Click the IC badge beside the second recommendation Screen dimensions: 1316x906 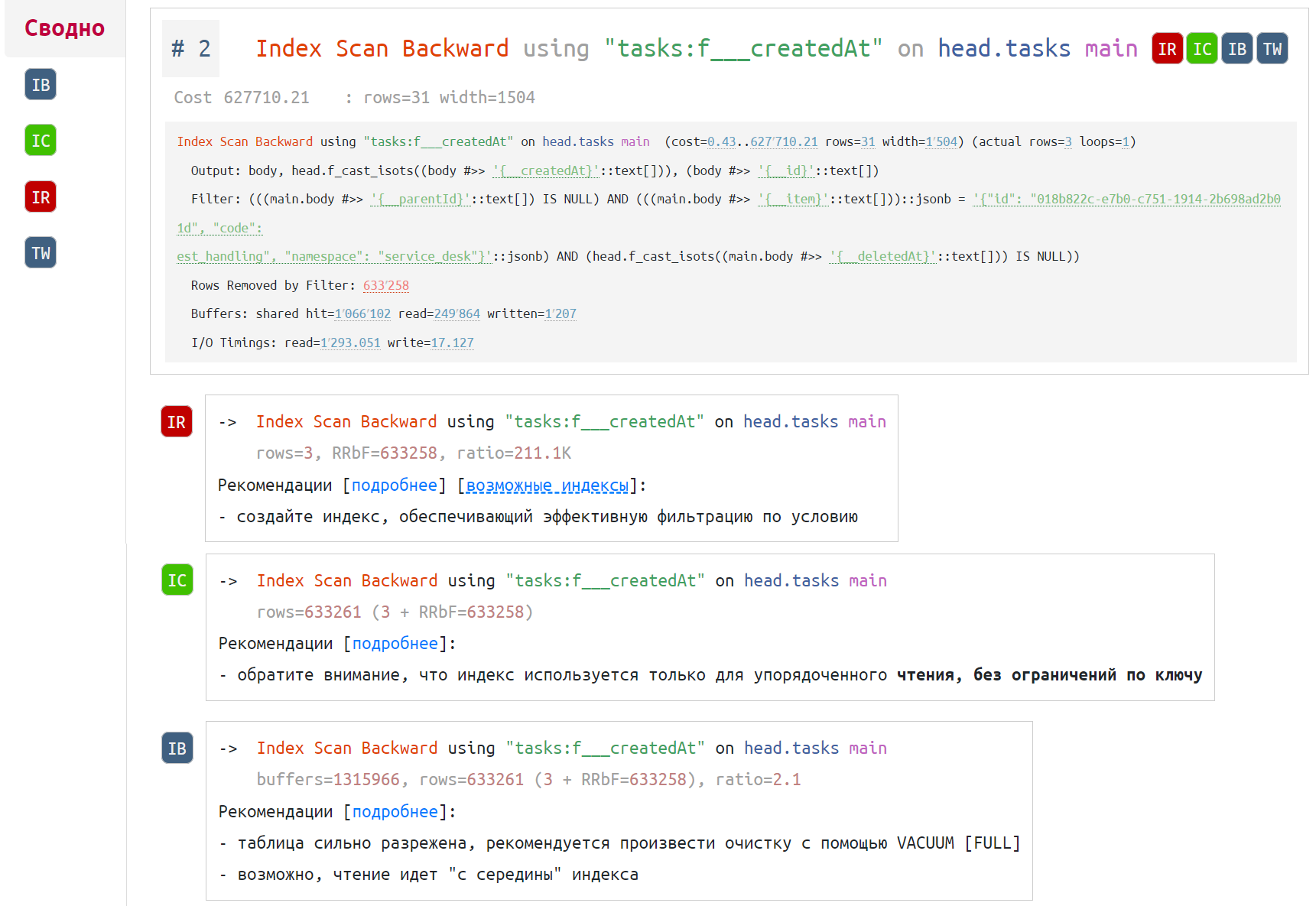point(177,580)
